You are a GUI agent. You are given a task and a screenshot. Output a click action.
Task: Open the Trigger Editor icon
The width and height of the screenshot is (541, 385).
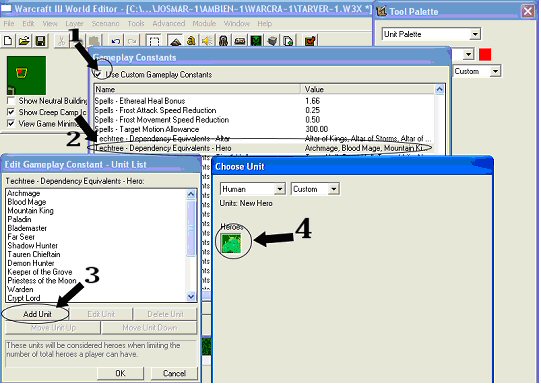tap(191, 41)
